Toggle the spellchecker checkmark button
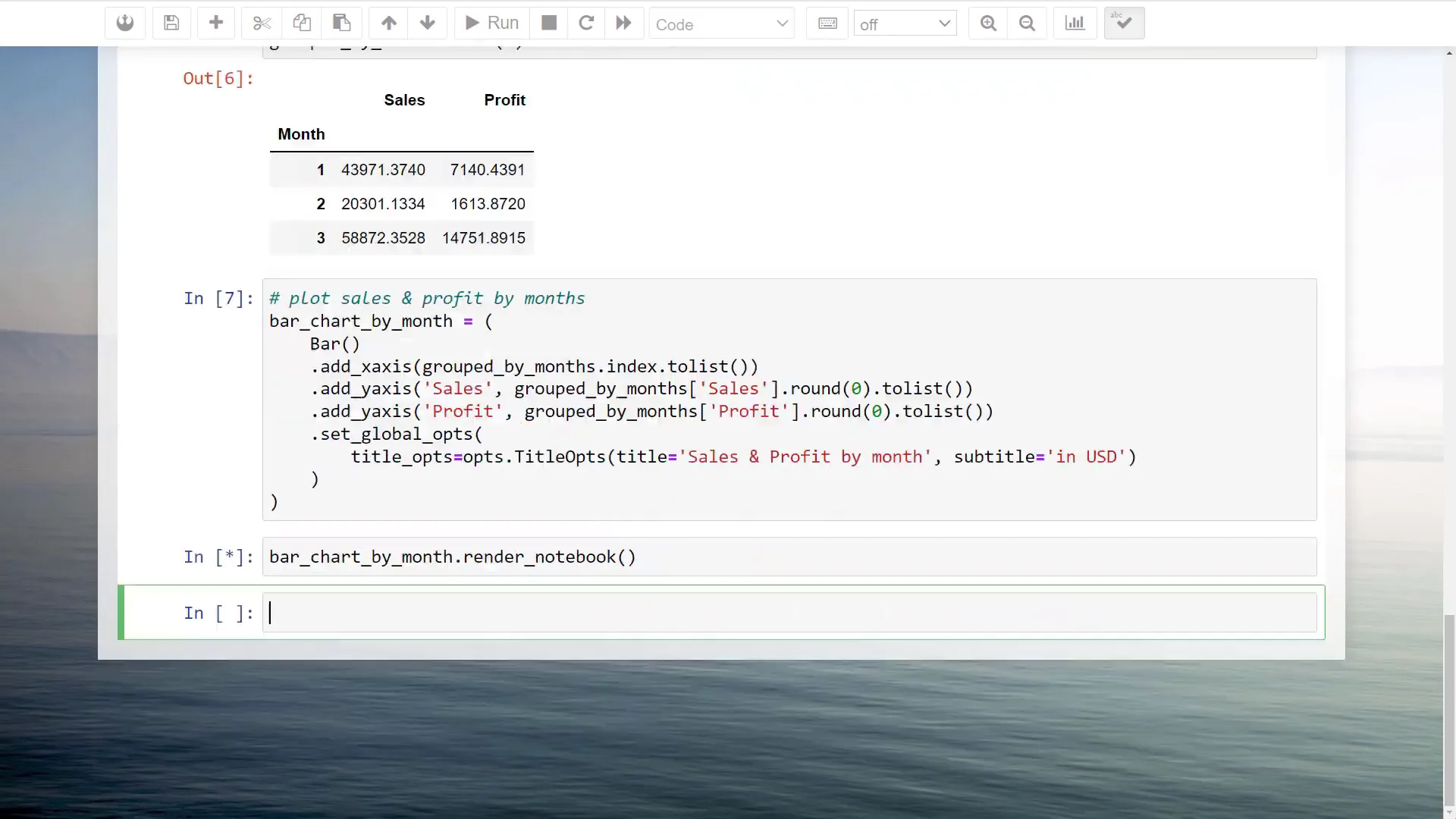This screenshot has width=1456, height=819. pyautogui.click(x=1124, y=23)
